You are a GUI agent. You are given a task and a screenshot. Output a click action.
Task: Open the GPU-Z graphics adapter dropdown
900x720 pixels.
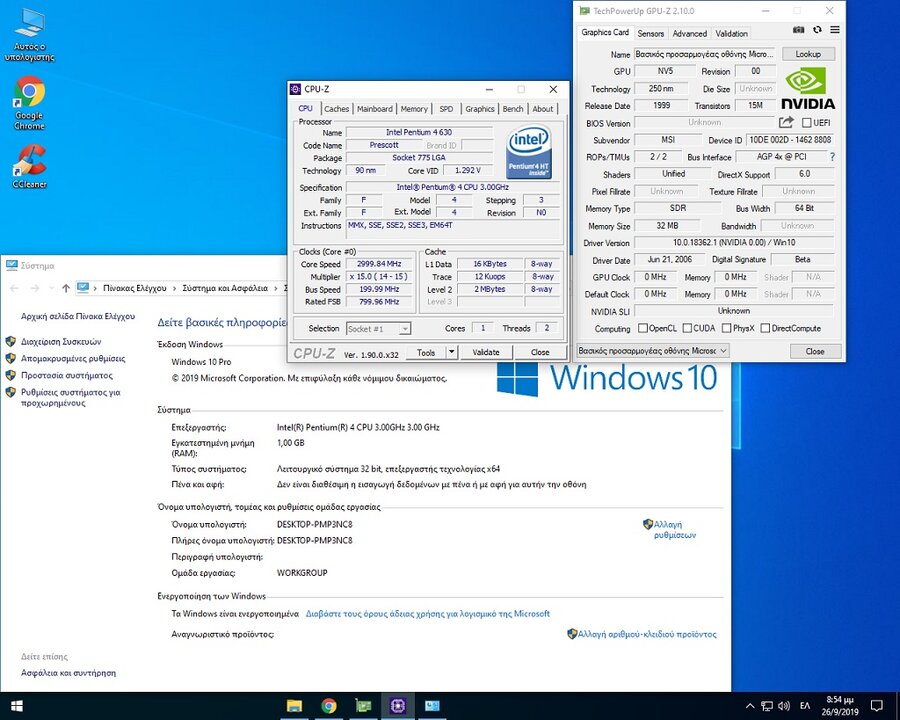(x=653, y=350)
